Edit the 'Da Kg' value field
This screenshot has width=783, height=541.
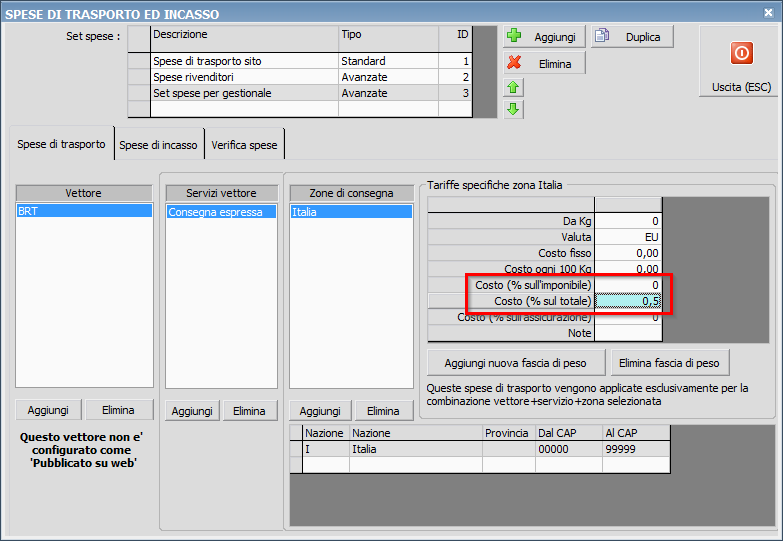click(628, 221)
